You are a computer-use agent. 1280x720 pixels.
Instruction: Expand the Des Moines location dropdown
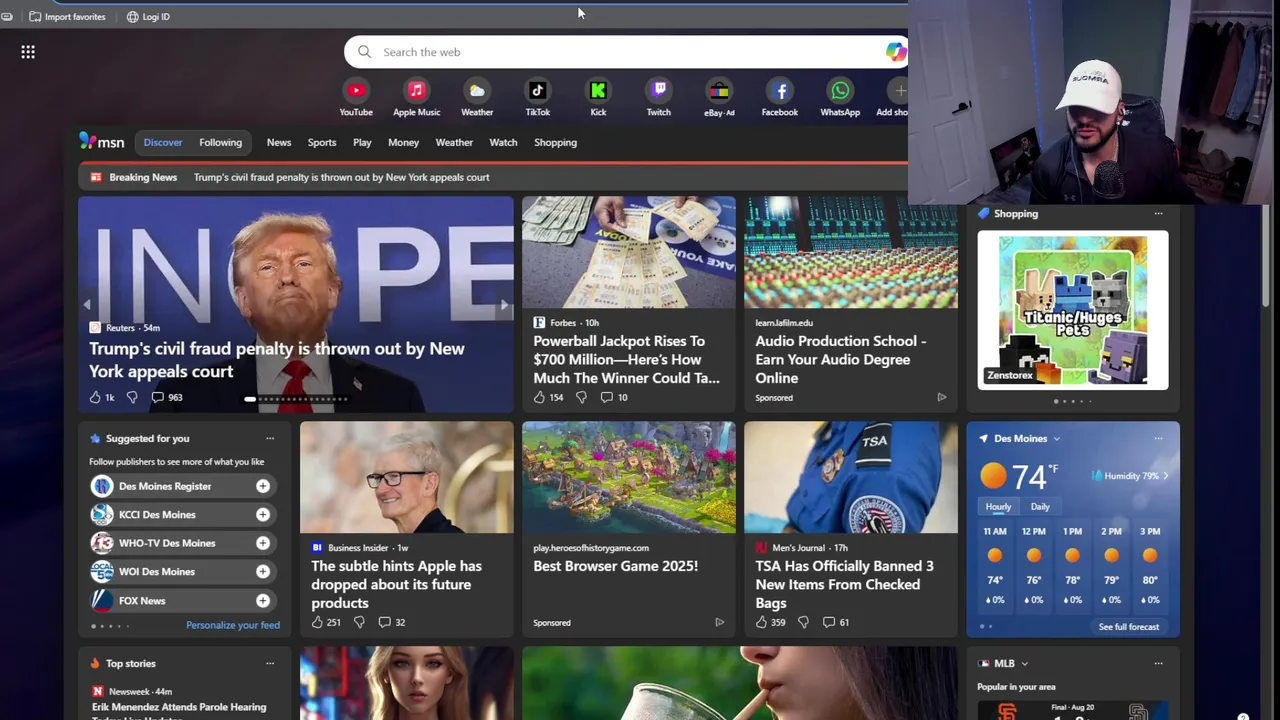1056,438
